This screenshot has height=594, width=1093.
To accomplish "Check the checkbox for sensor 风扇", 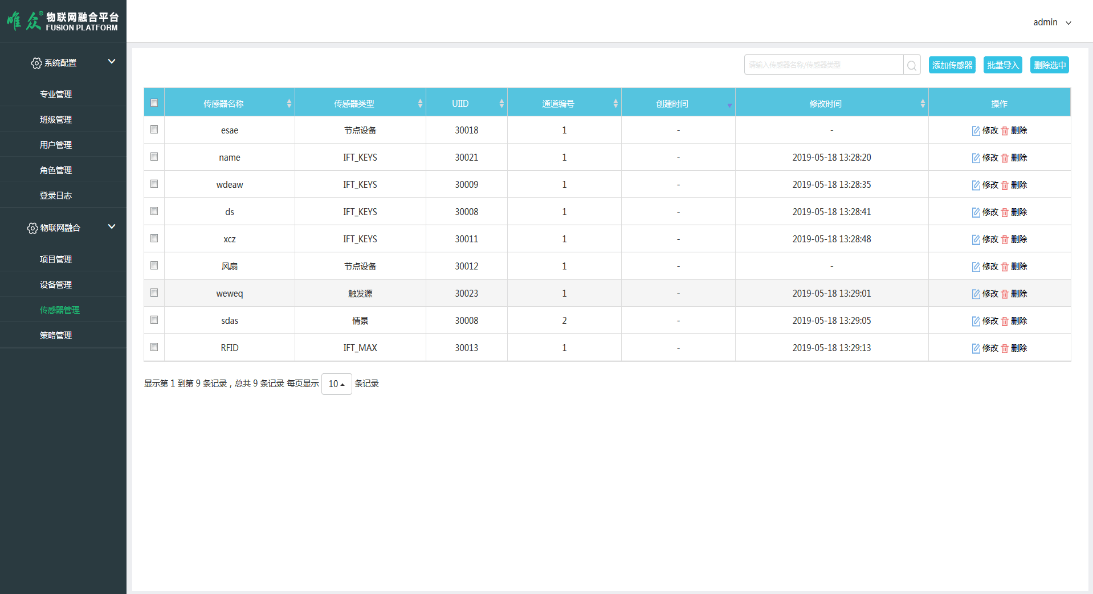I will click(x=154, y=266).
